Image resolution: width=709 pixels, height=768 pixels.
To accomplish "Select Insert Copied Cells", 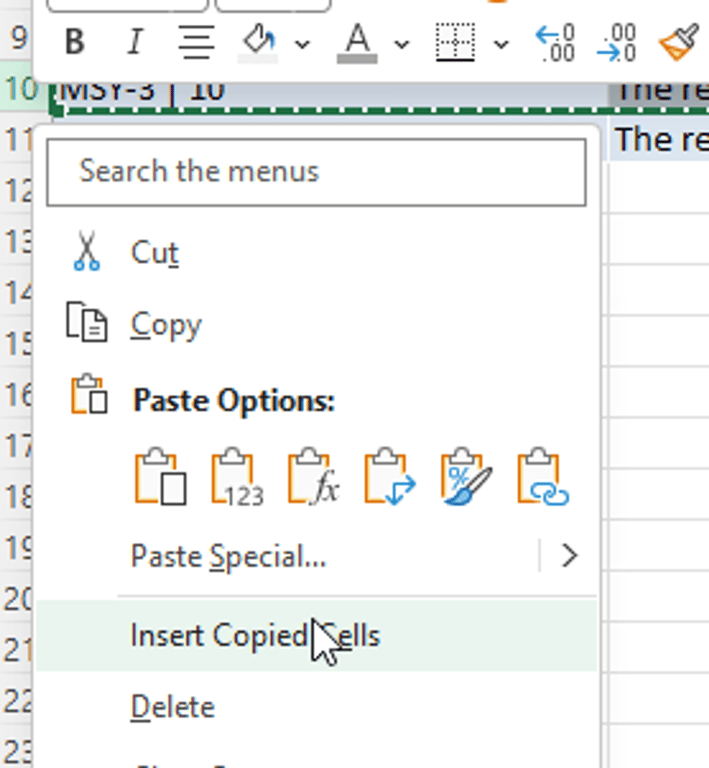I will pyautogui.click(x=255, y=636).
